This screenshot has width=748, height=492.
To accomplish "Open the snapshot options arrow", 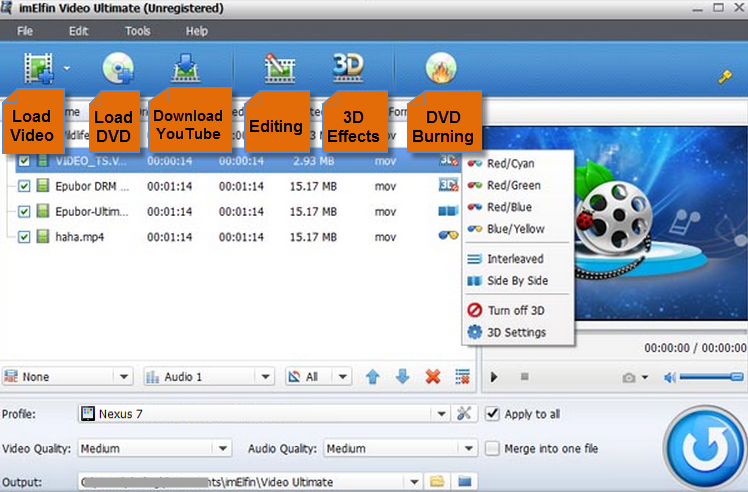I will tap(645, 377).
